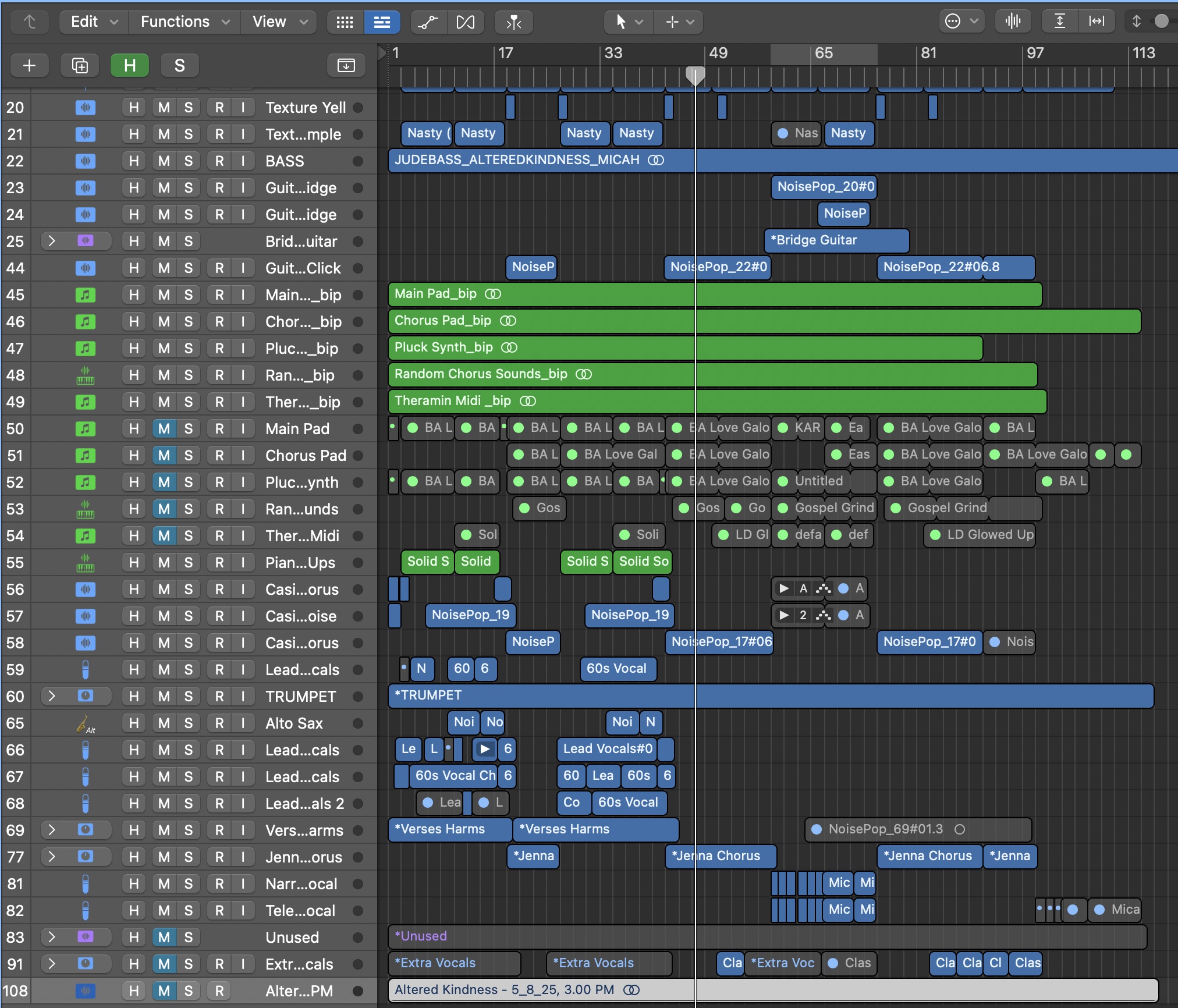Solo the TRUMPET track
Viewport: 1178px width, 1008px height.
(189, 697)
